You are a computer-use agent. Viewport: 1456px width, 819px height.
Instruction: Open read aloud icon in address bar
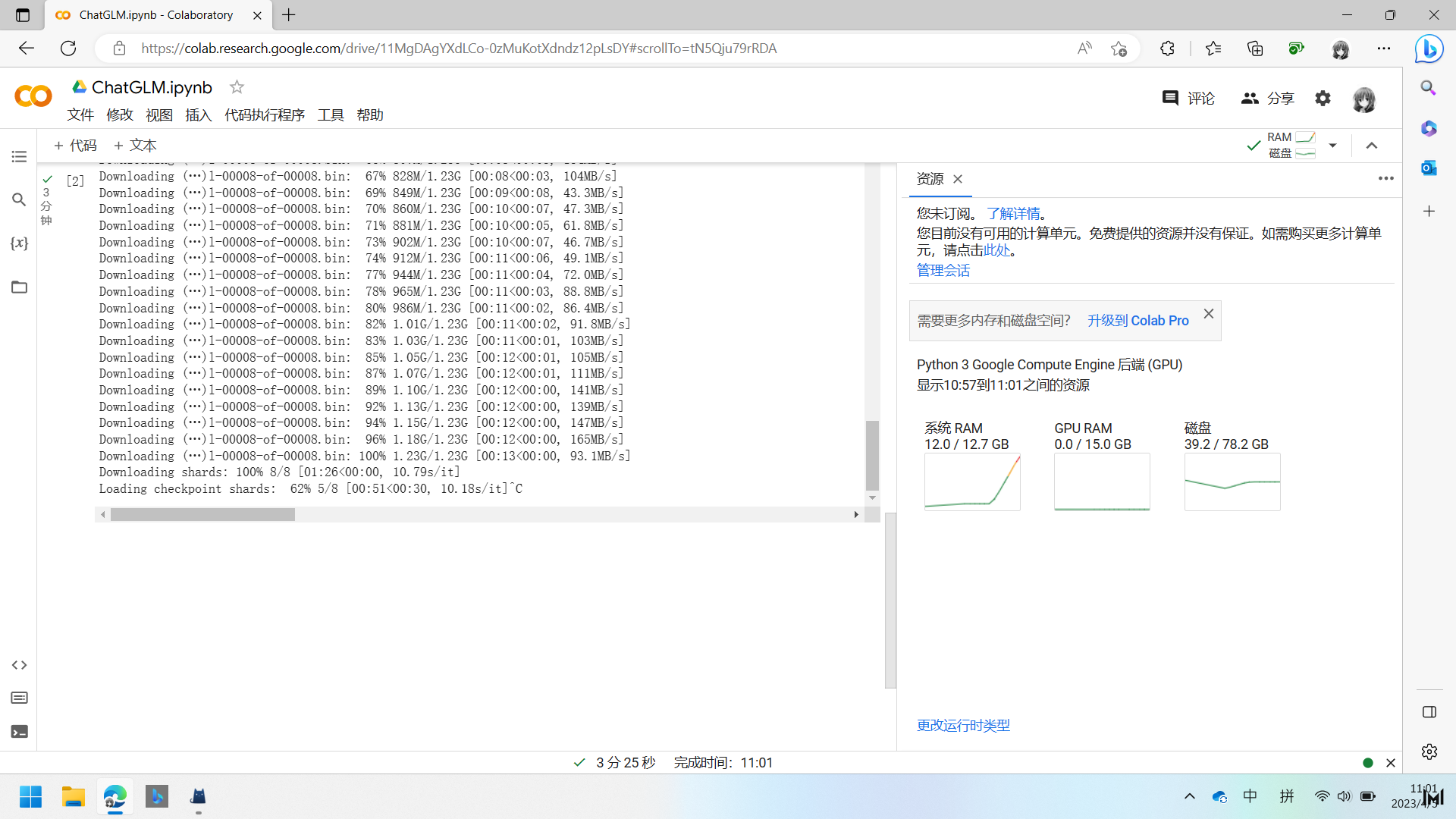pyautogui.click(x=1084, y=49)
